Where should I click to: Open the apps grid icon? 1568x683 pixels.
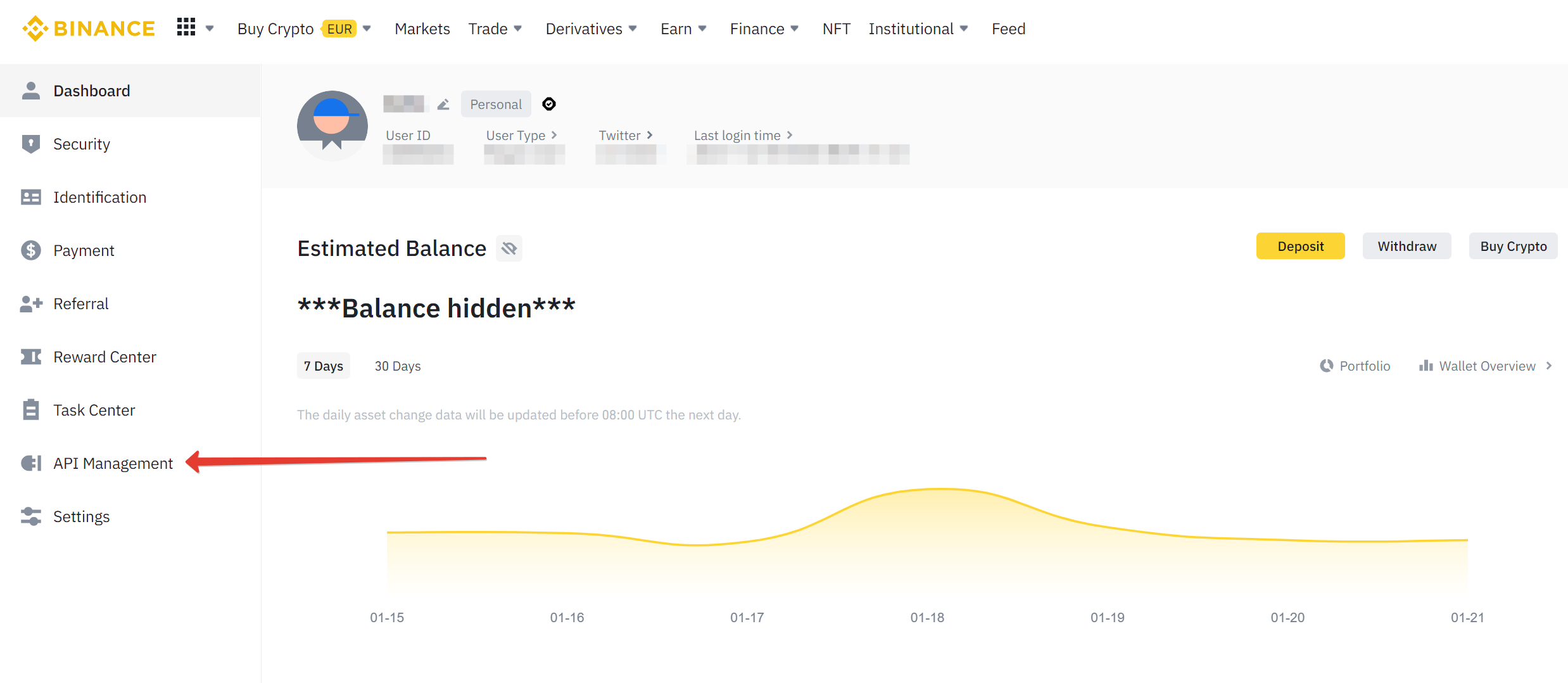tap(186, 27)
